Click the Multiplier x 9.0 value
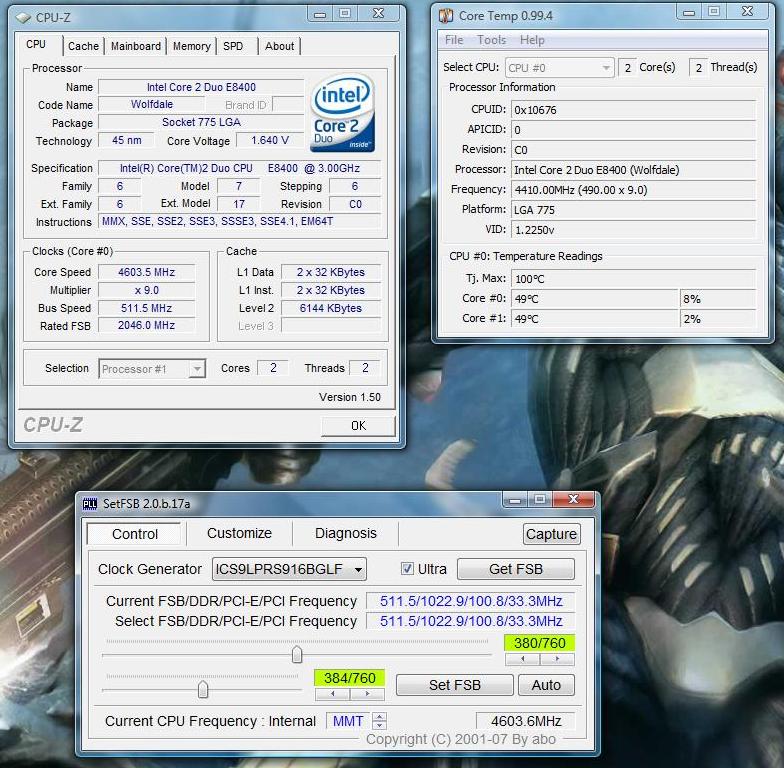 click(x=146, y=290)
